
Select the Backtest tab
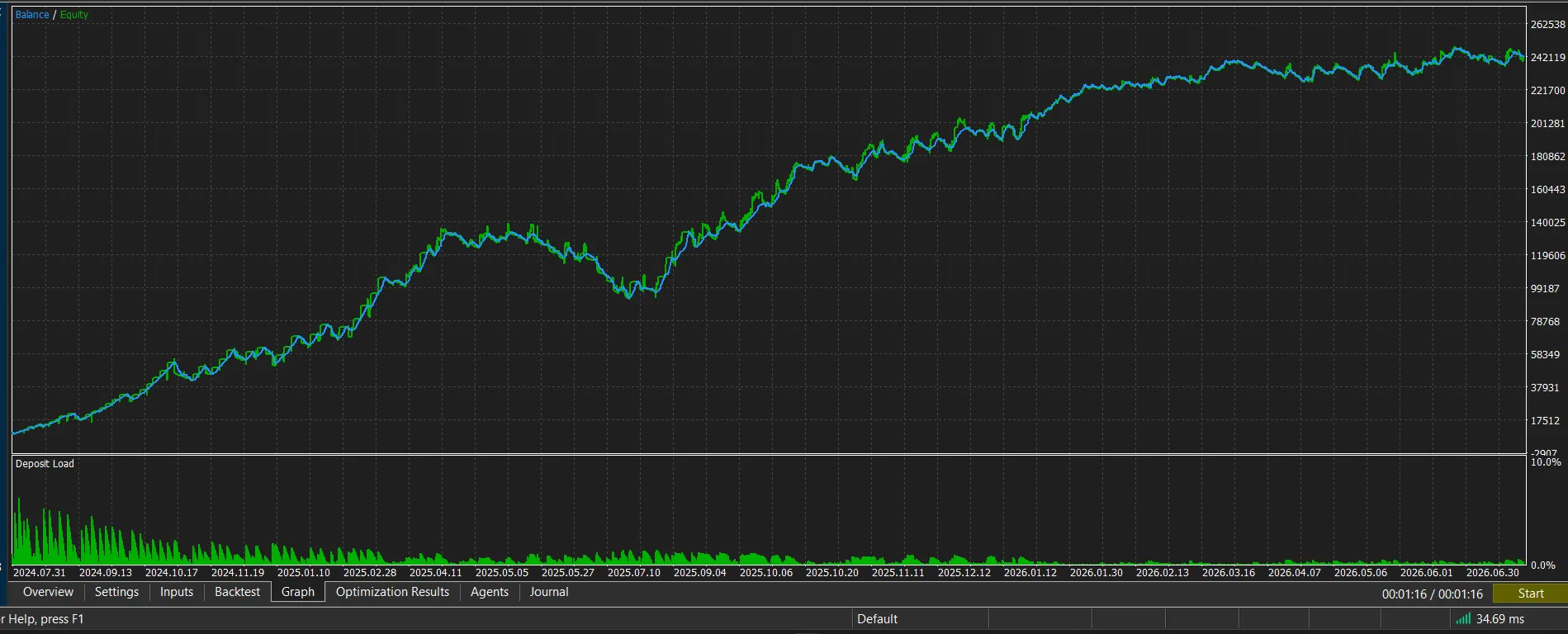(x=237, y=592)
